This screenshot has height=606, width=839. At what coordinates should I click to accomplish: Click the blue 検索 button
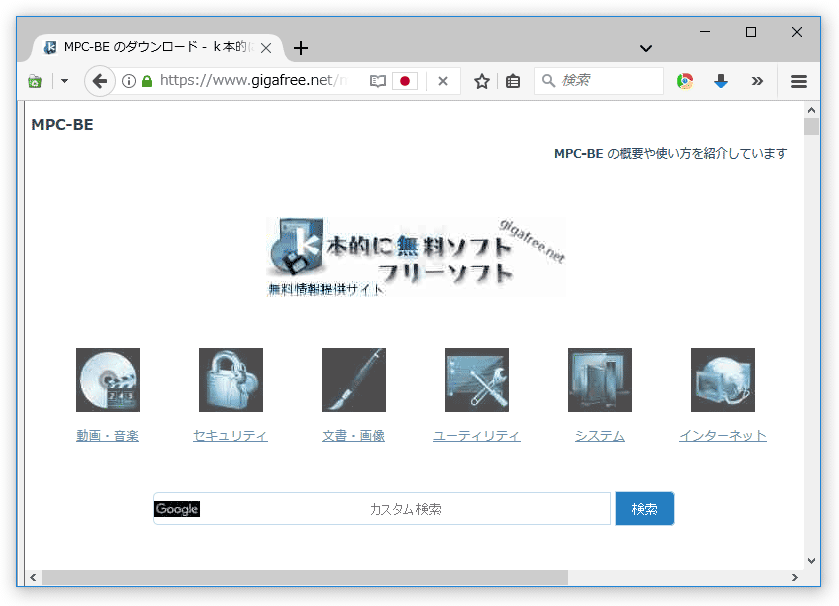tap(645, 509)
